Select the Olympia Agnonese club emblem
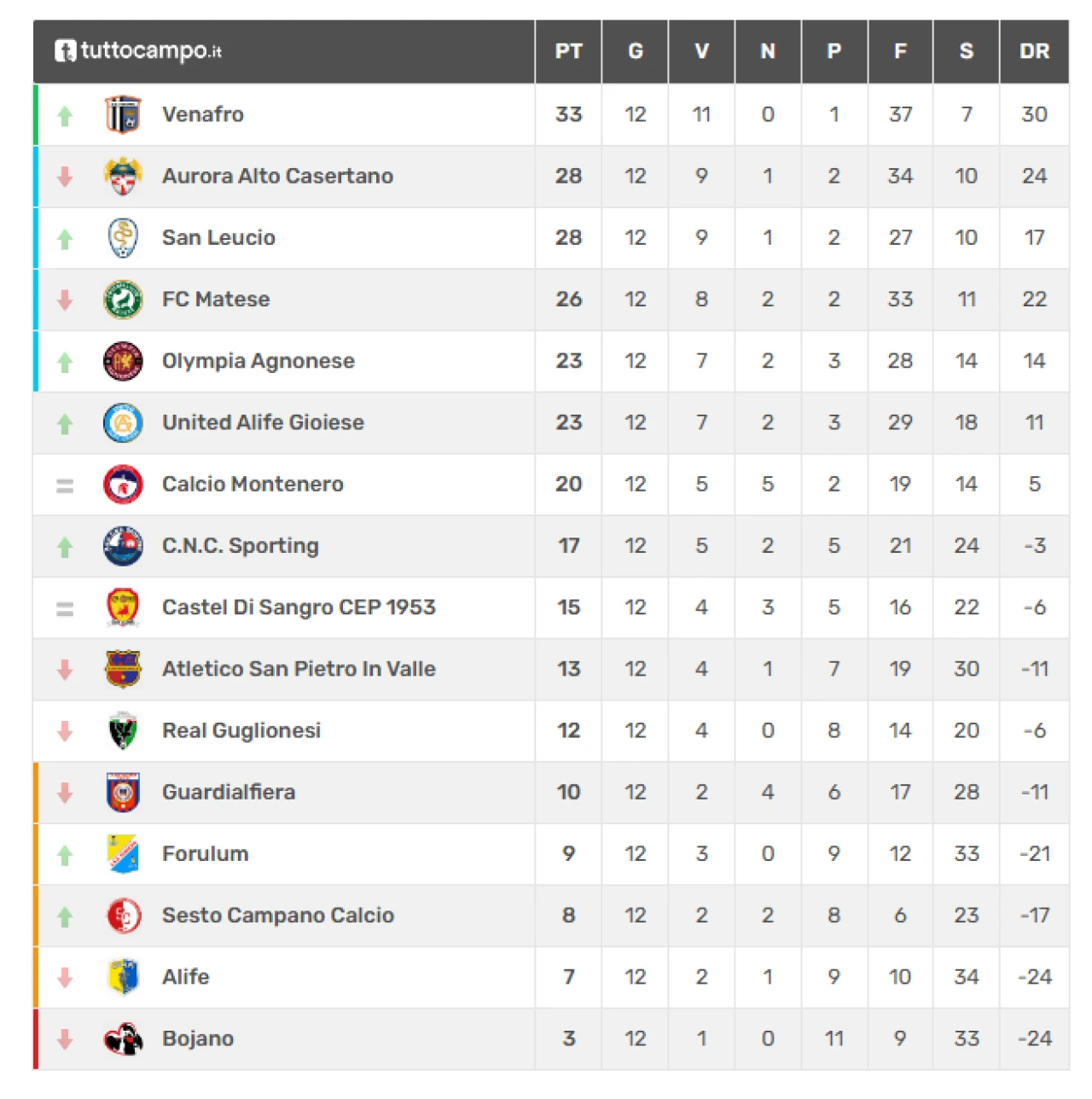The width and height of the screenshot is (1092, 1099). coord(123,361)
